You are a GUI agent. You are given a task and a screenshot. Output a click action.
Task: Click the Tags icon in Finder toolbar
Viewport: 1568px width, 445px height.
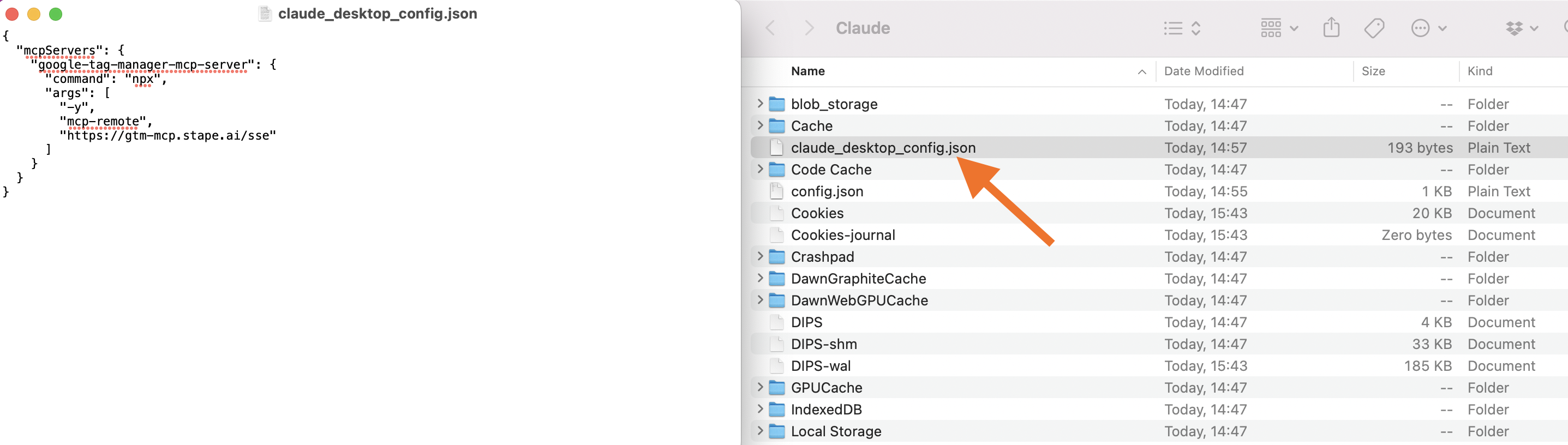click(1374, 28)
